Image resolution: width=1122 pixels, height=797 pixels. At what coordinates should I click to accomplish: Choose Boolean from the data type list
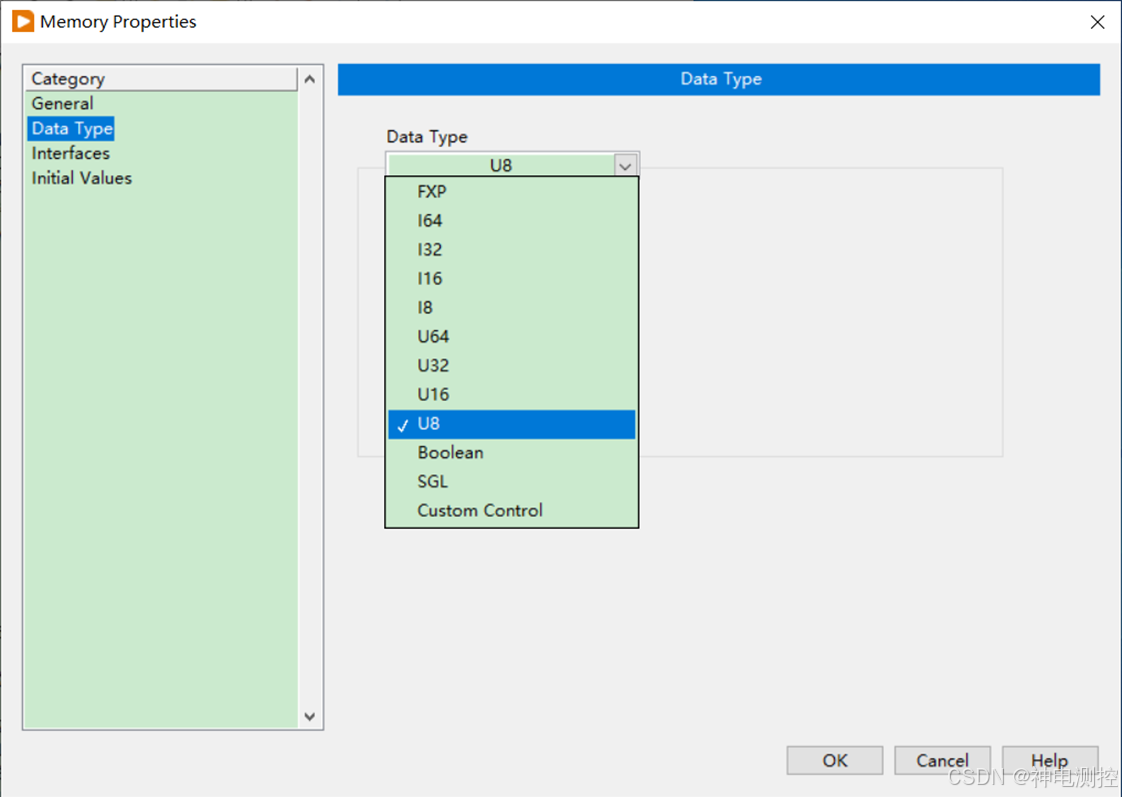(512, 453)
